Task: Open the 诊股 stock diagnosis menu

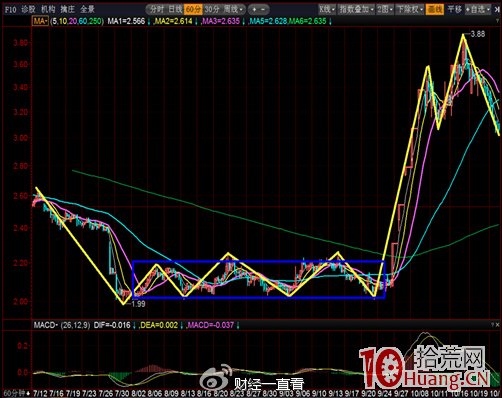Action: (28, 9)
